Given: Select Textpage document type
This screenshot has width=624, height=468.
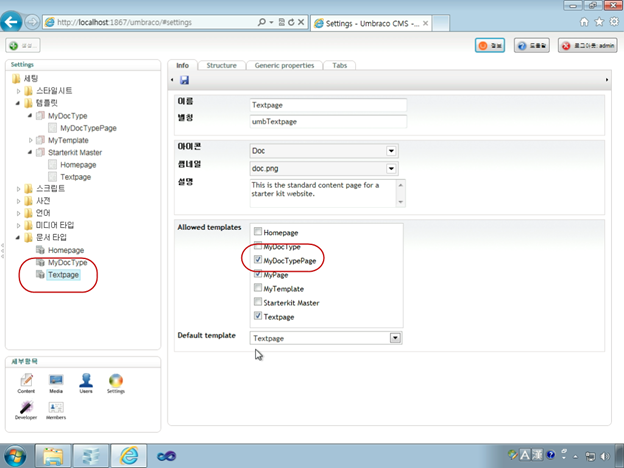Looking at the screenshot, I should coord(63,275).
